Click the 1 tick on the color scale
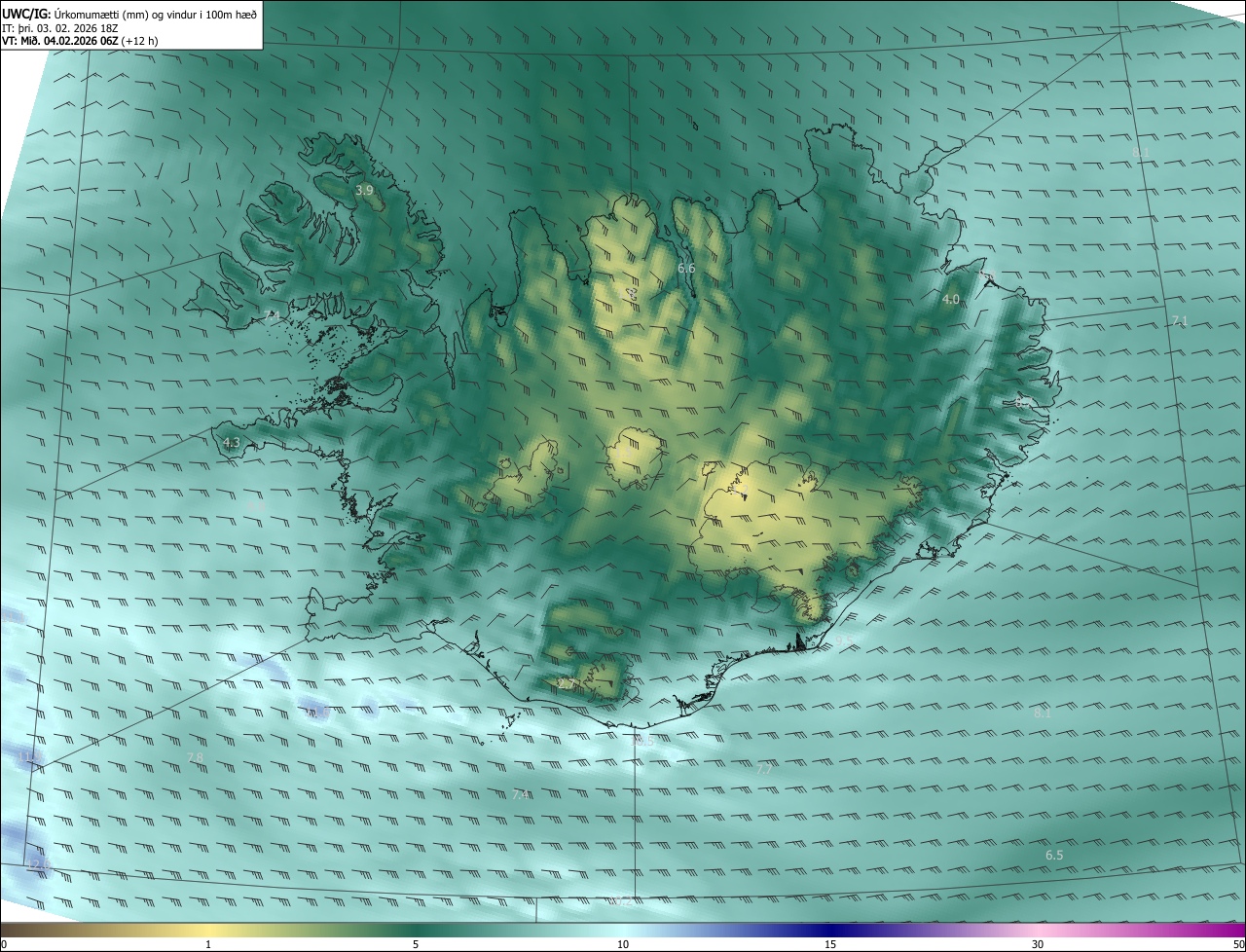 208,944
